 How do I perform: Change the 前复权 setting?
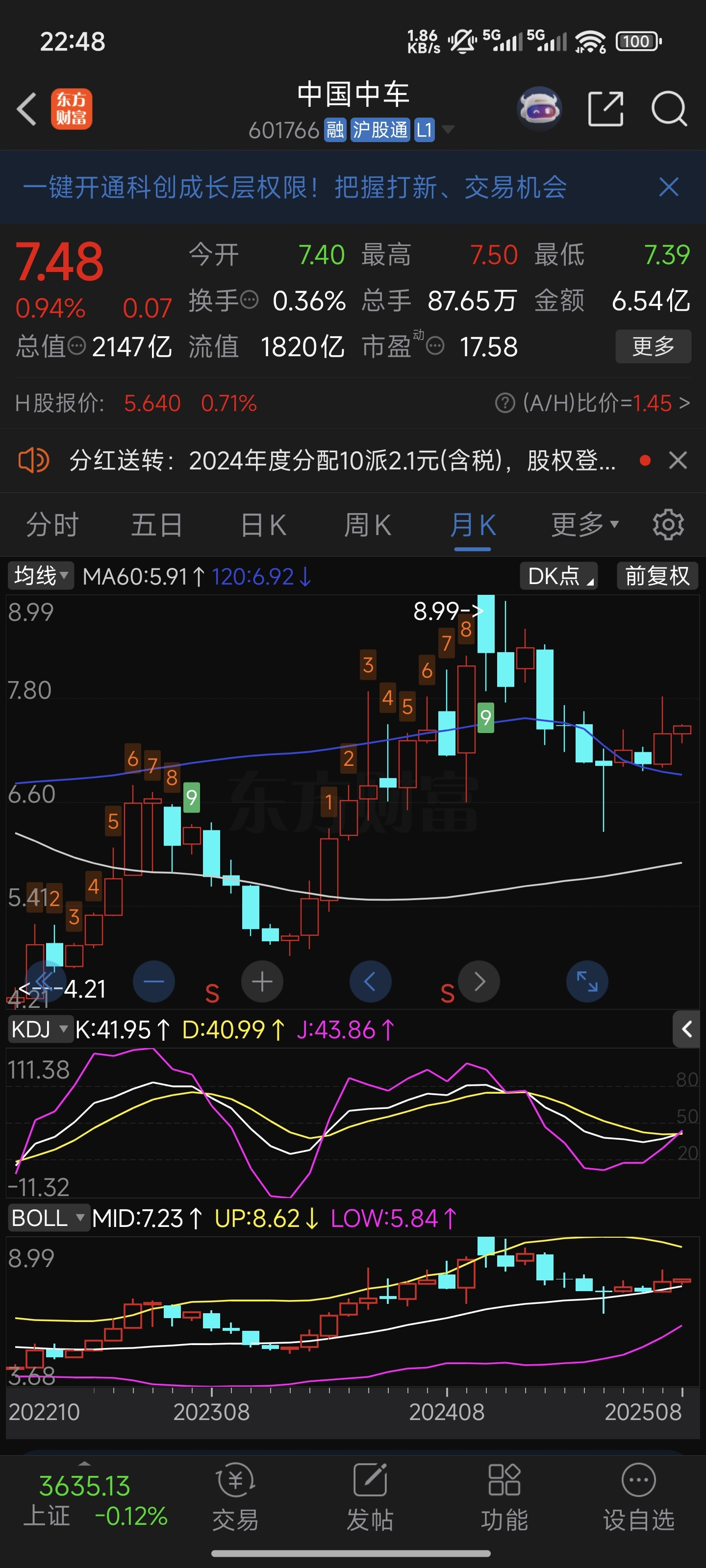click(x=657, y=575)
